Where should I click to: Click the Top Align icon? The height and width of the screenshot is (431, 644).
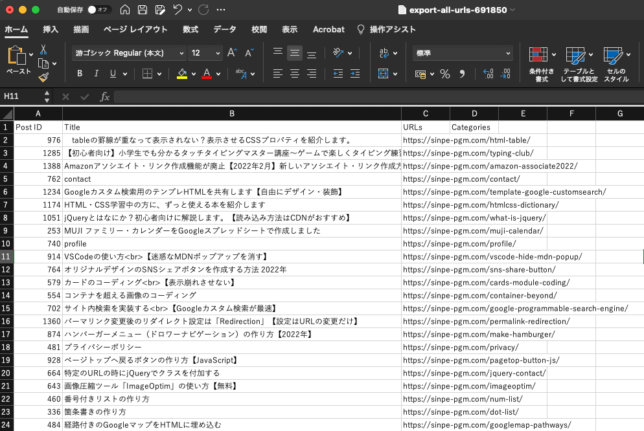coord(278,53)
